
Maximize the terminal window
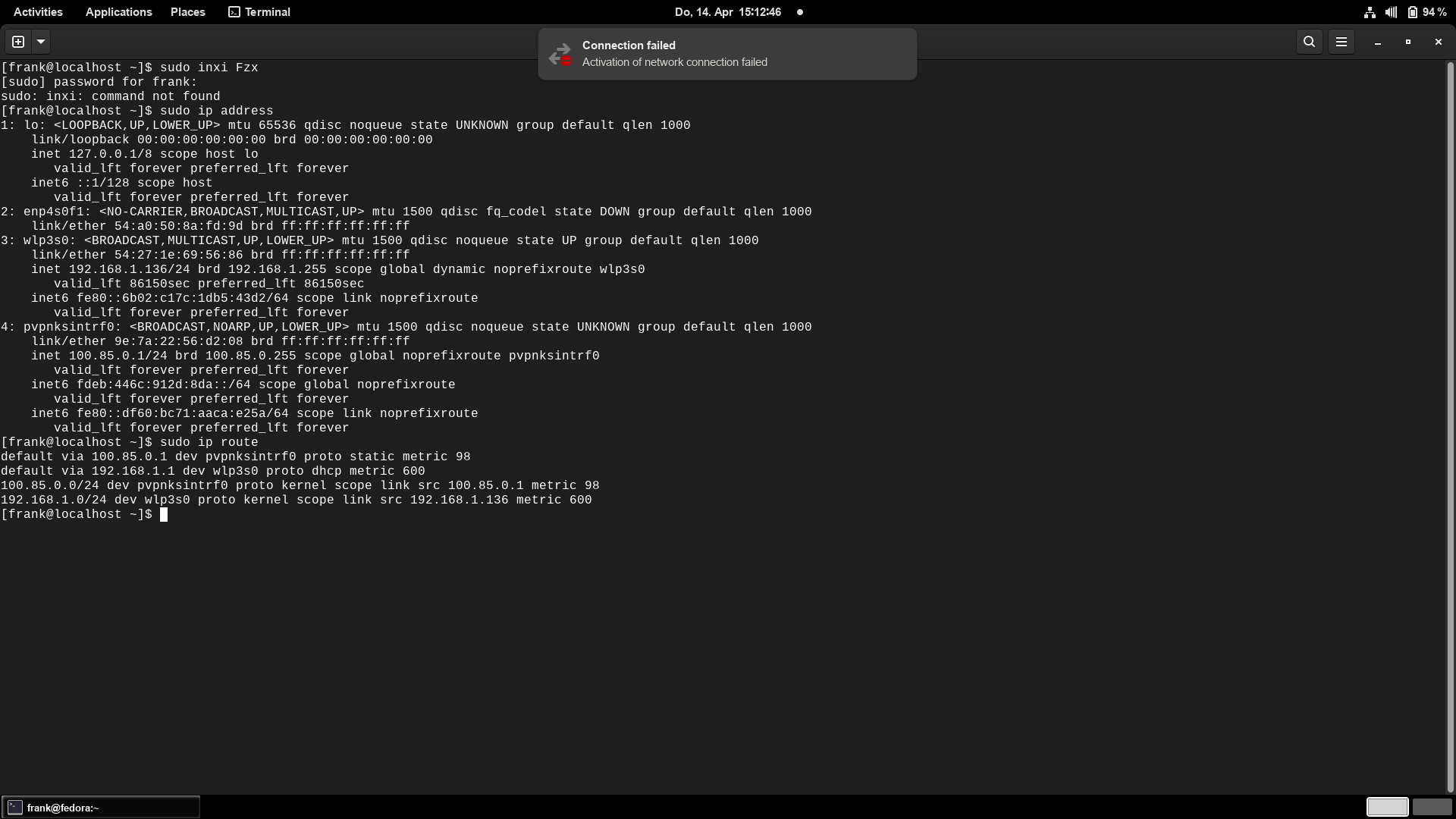coord(1407,42)
